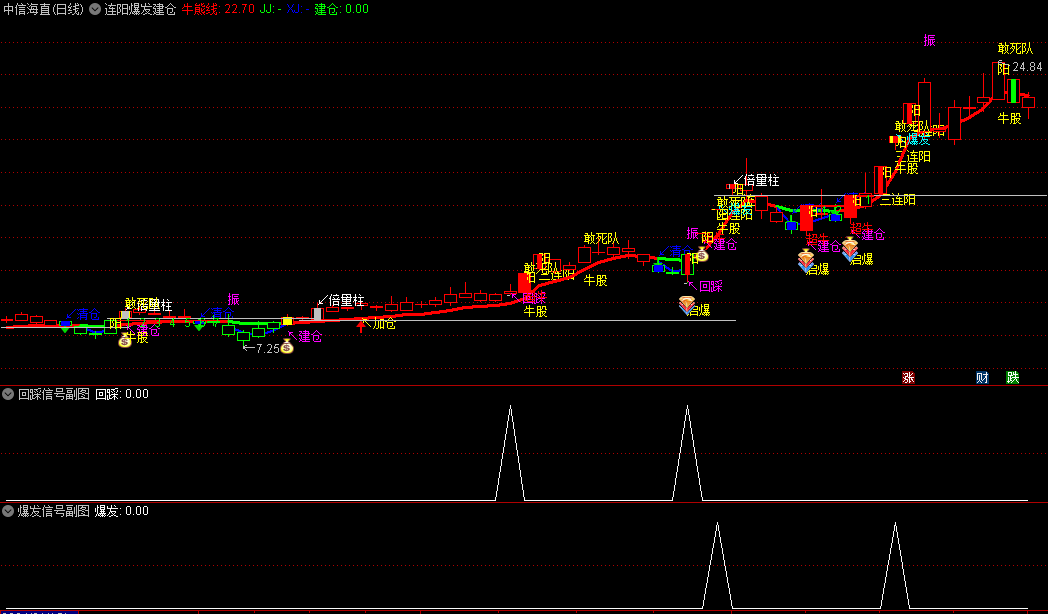Click the yellow candle above 建仓 arrow
This screenshot has width=1048, height=614.
pyautogui.click(x=287, y=321)
